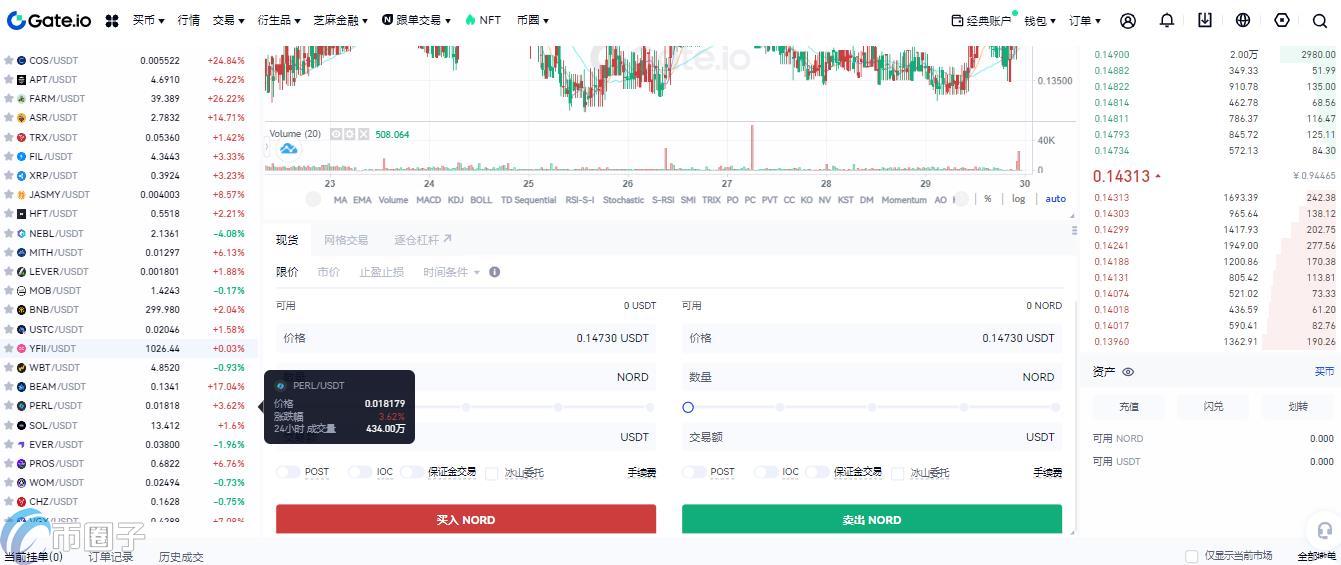The image size is (1341, 565).
Task: Tick 仅显示当前市场 checkbox
Action: (1191, 556)
